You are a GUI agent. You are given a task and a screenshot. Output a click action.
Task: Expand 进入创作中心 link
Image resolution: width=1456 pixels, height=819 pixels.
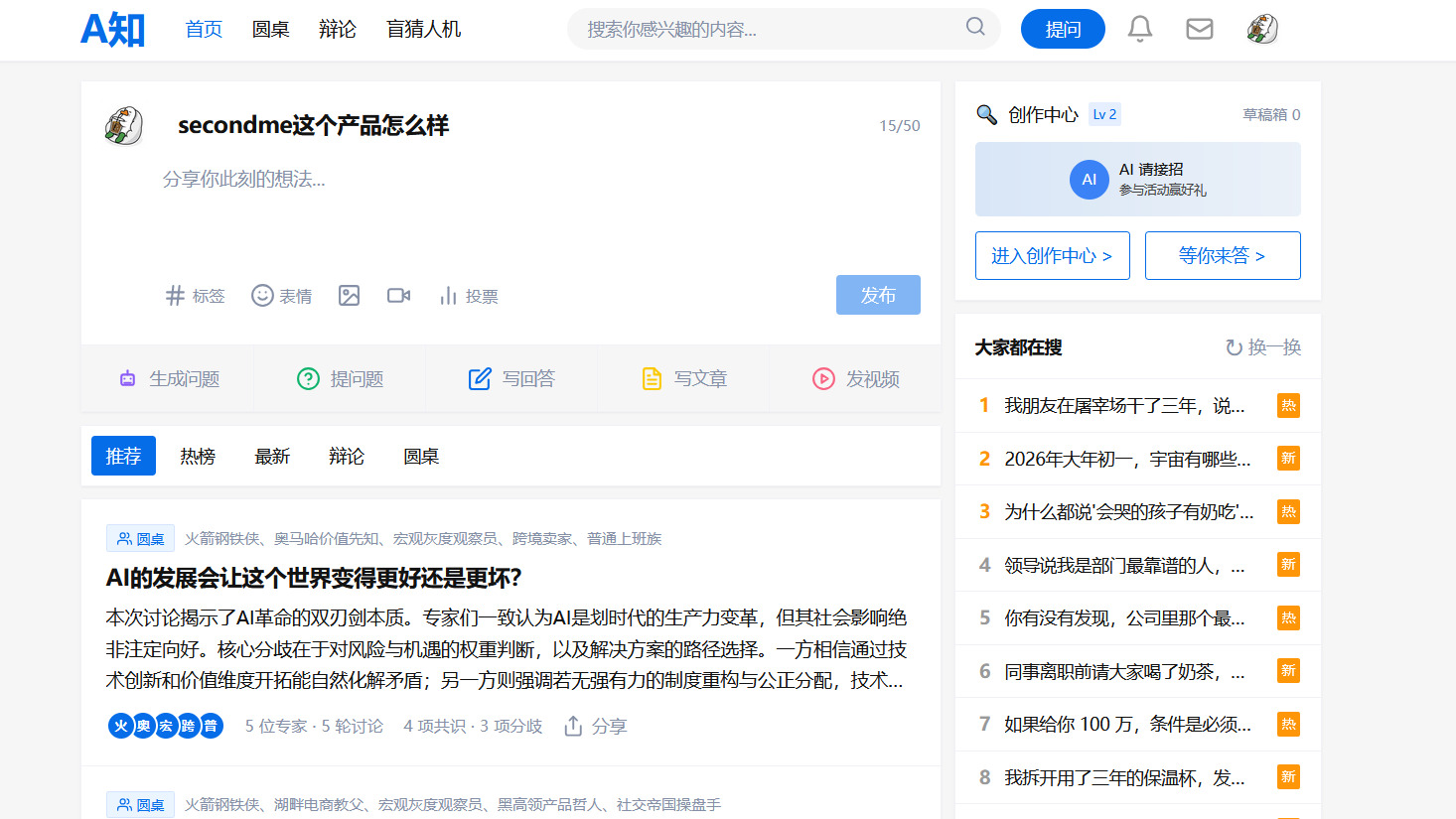click(1052, 256)
